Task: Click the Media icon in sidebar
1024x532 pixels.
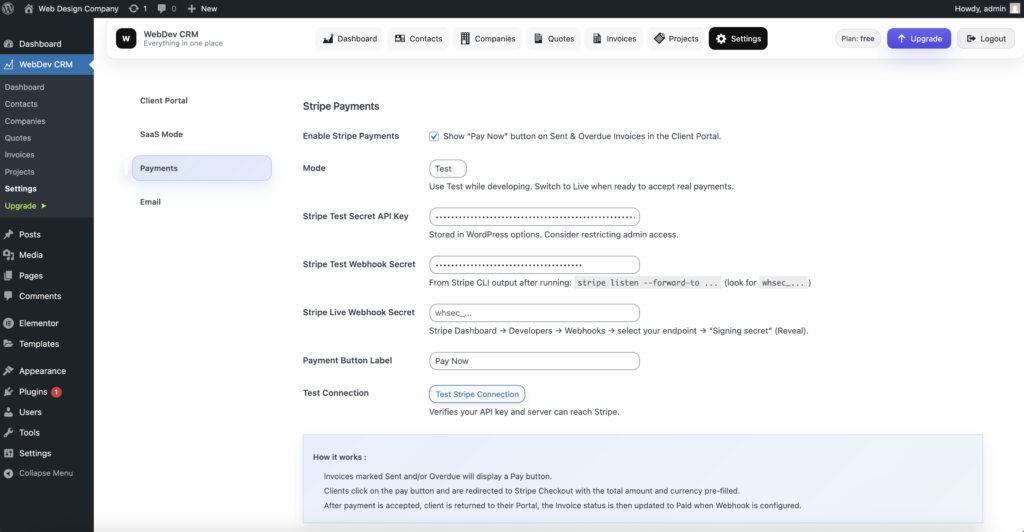Action: 8,255
